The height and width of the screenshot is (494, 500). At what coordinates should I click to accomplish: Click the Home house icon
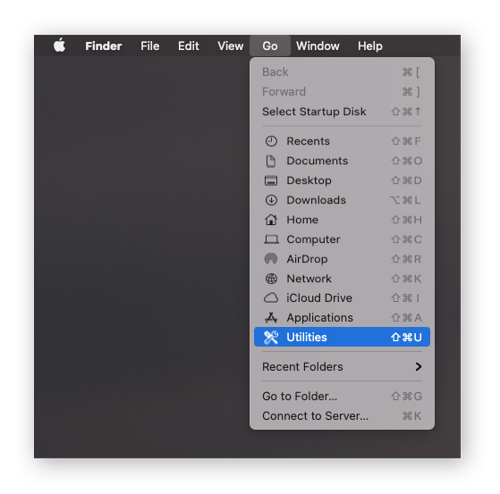pos(271,219)
